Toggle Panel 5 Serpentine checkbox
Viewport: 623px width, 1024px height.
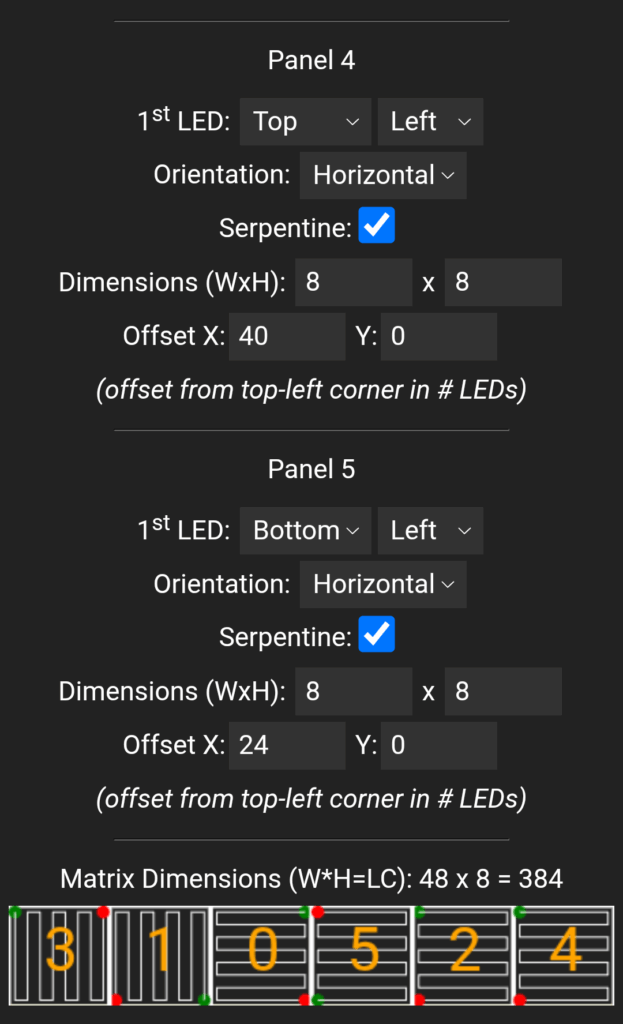coord(377,634)
